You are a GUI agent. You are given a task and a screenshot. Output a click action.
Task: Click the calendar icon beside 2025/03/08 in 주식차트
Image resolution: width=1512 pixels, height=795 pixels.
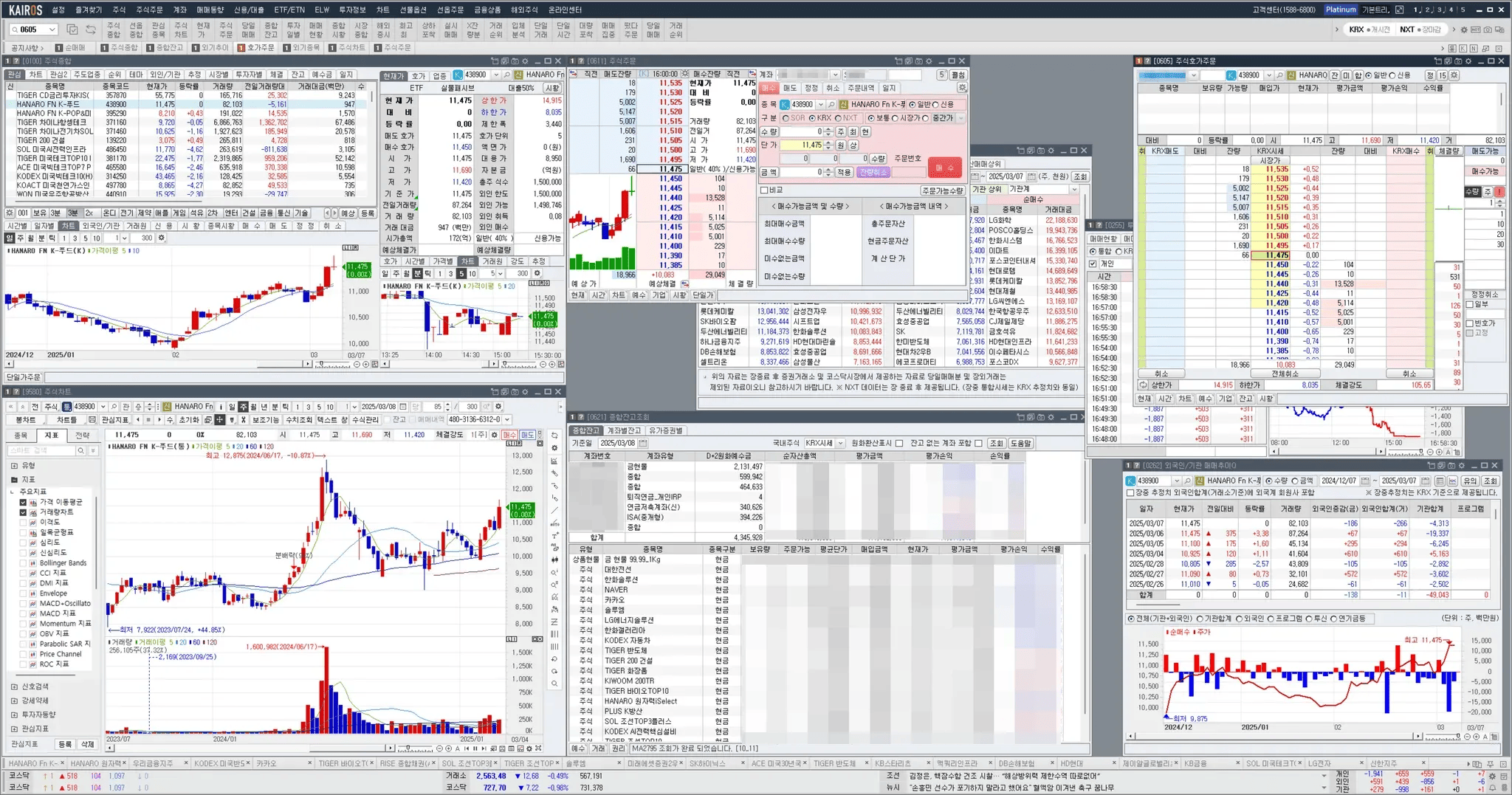click(x=404, y=407)
